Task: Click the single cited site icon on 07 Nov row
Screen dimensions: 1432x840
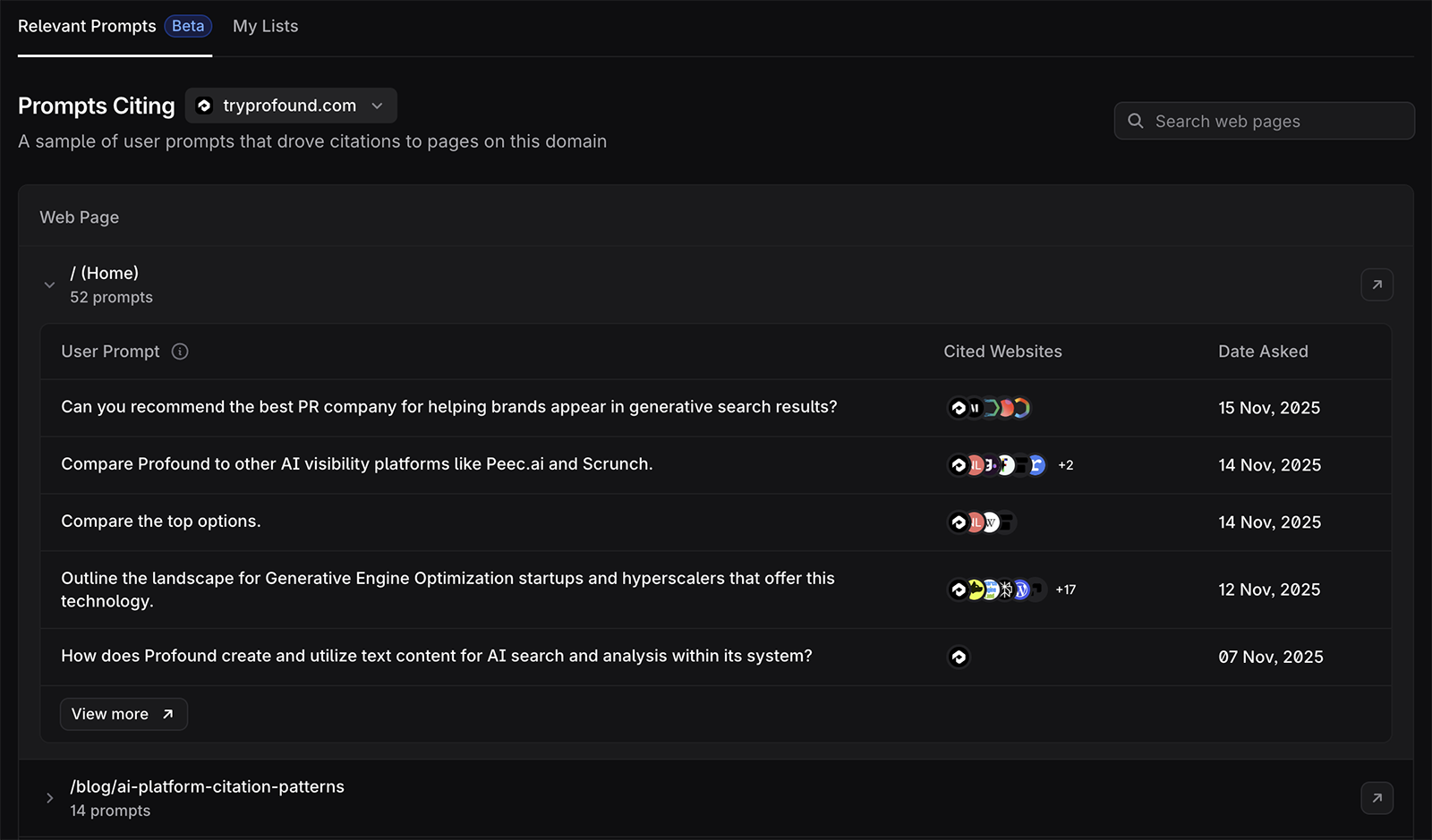Action: 959,658
